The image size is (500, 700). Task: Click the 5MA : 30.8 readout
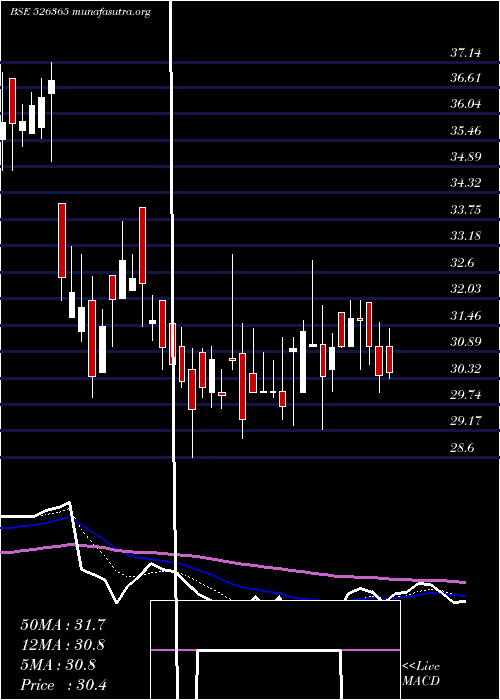click(x=58, y=665)
